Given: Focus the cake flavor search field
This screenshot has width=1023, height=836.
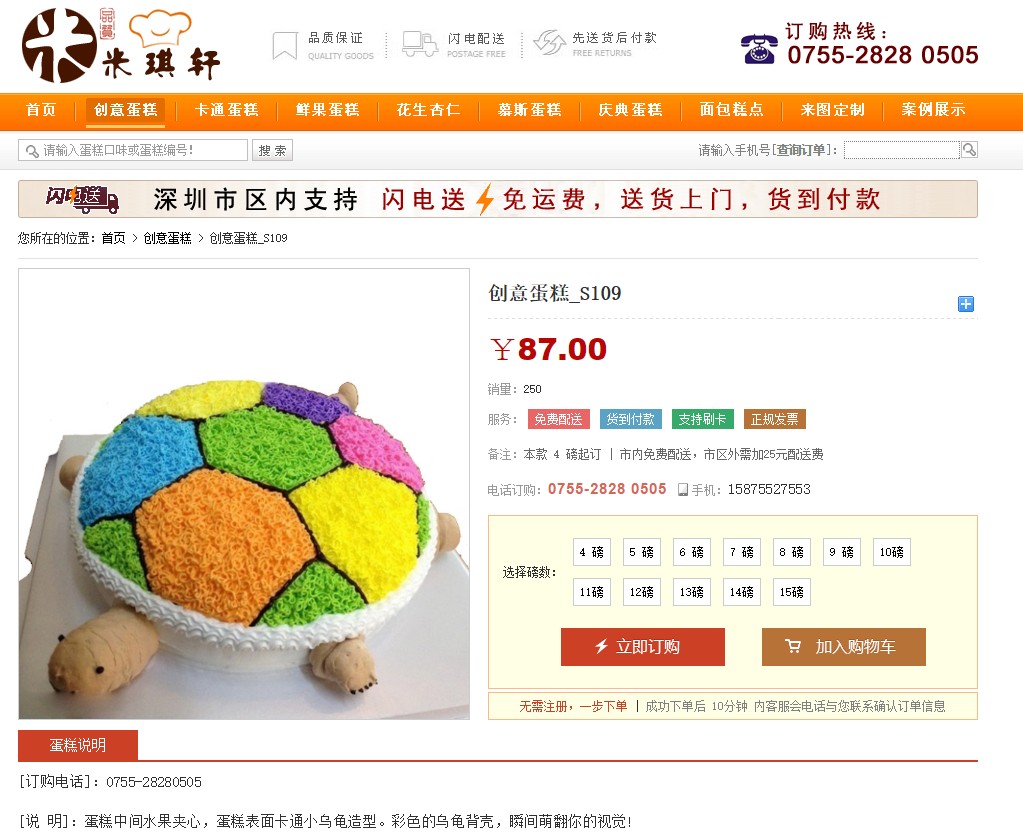Looking at the screenshot, I should click(133, 150).
